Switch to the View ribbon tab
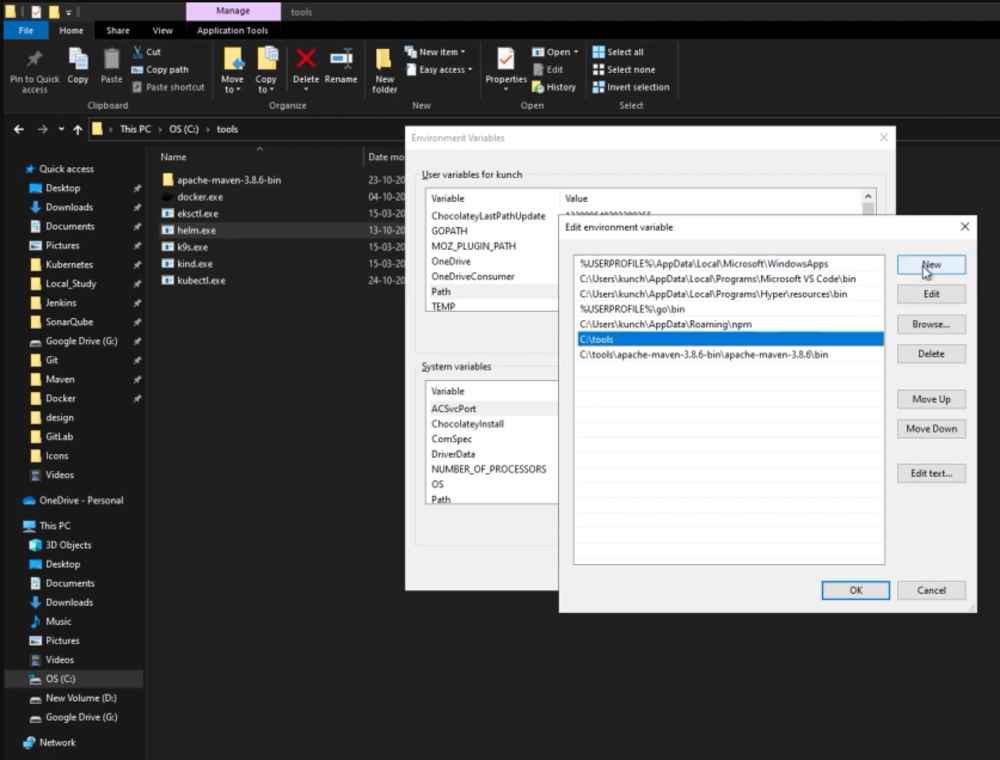This screenshot has width=1000, height=760. (x=162, y=30)
